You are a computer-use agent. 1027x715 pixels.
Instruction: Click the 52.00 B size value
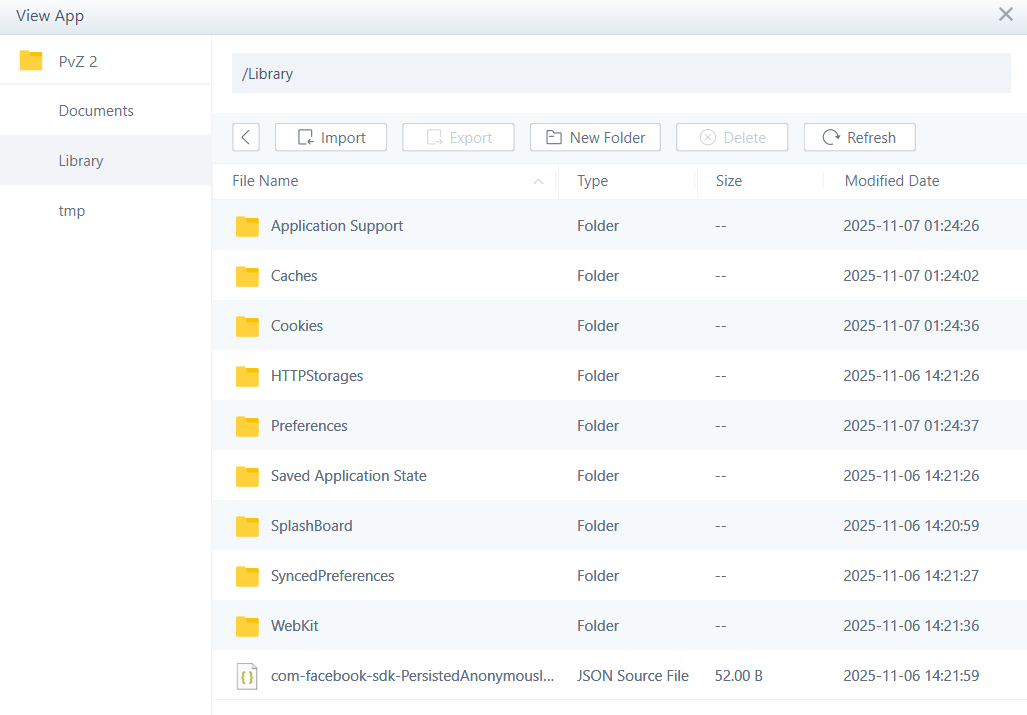point(739,676)
